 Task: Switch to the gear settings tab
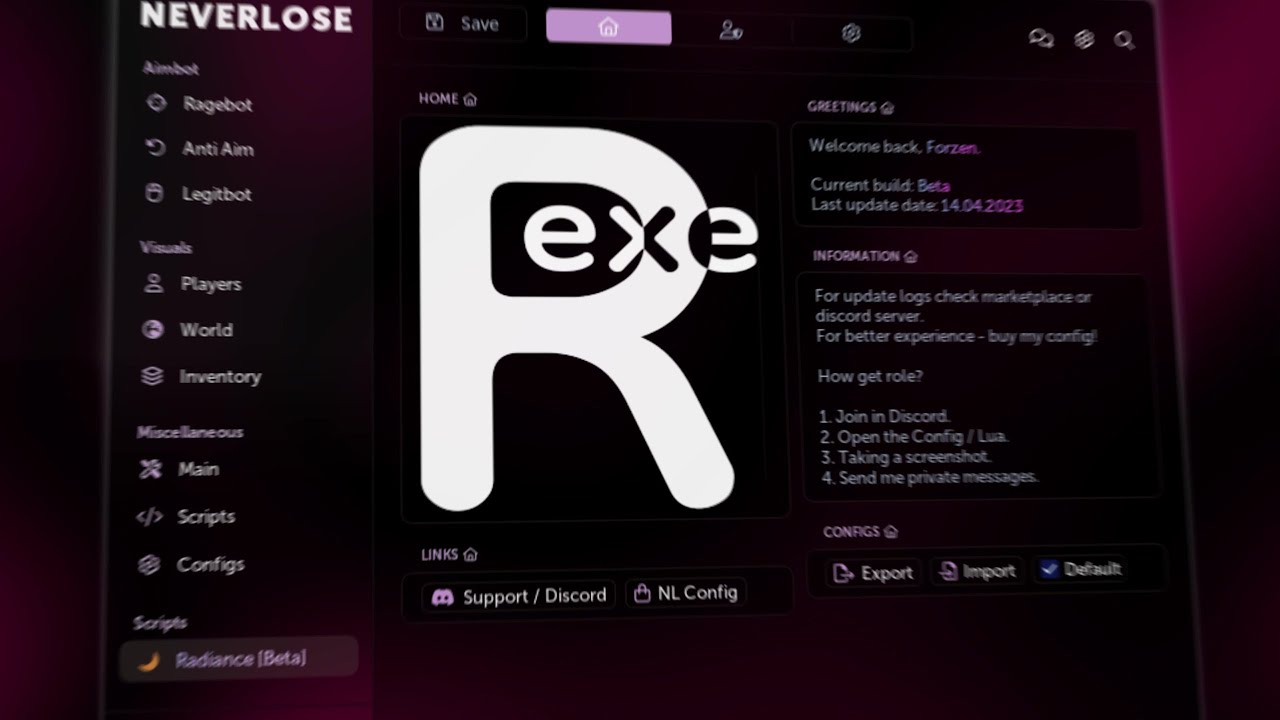point(851,33)
